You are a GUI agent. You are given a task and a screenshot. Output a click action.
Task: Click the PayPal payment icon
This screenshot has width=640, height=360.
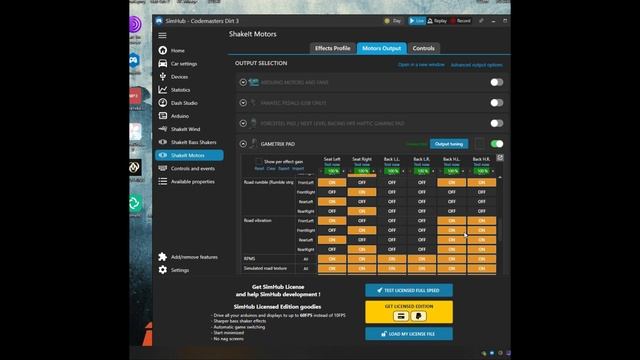click(x=418, y=316)
